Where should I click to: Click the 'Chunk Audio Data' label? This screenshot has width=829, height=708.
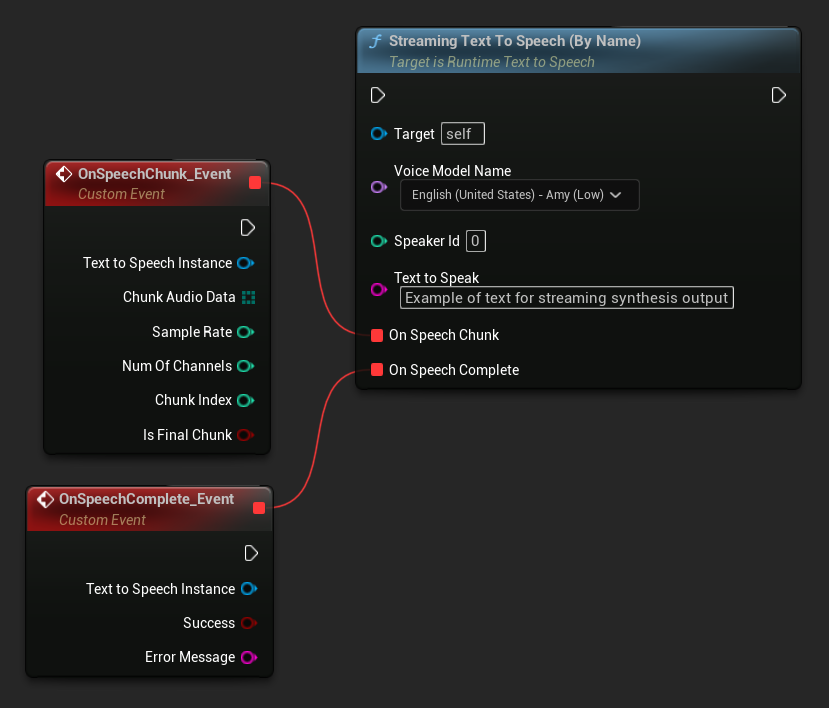coord(179,297)
